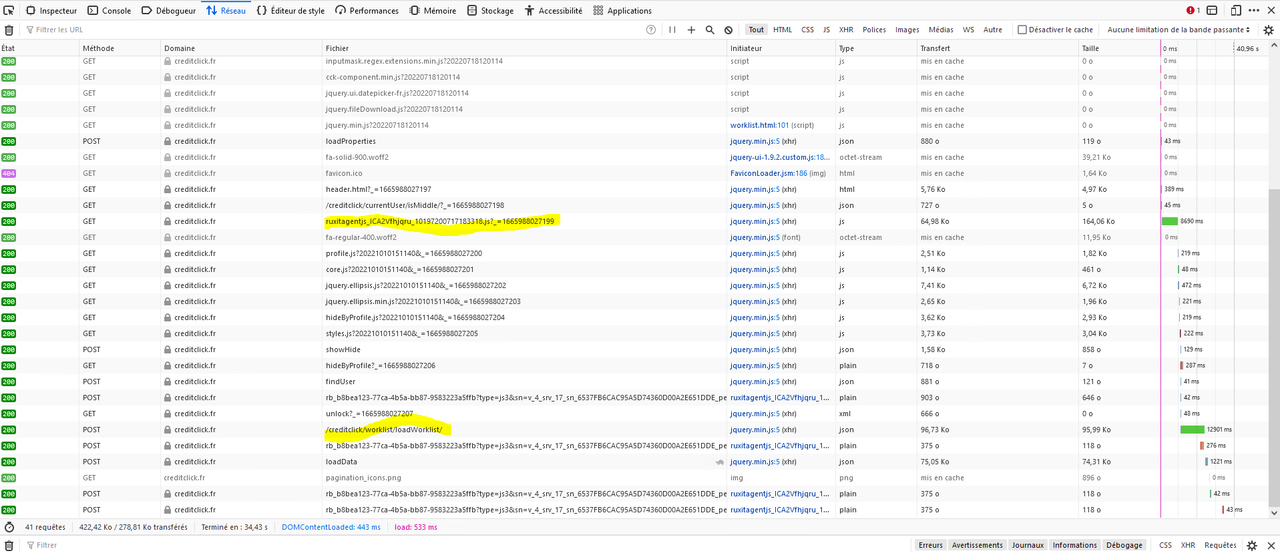
Task: Filter requests by Médias
Action: tap(941, 30)
